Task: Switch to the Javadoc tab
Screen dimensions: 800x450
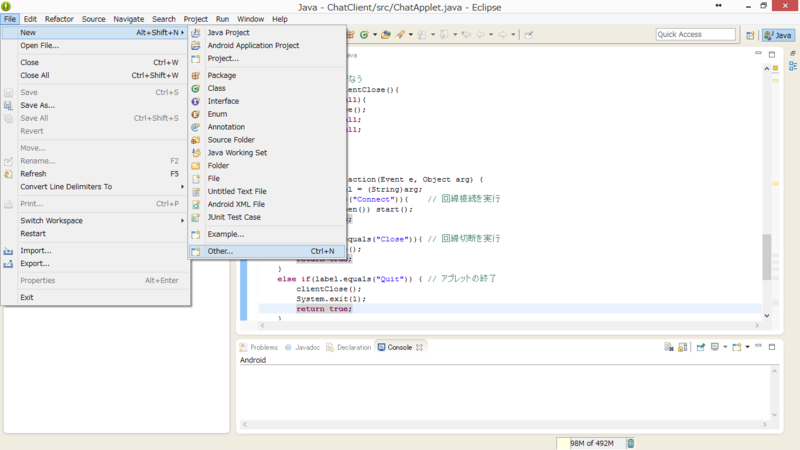Action: [x=302, y=347]
